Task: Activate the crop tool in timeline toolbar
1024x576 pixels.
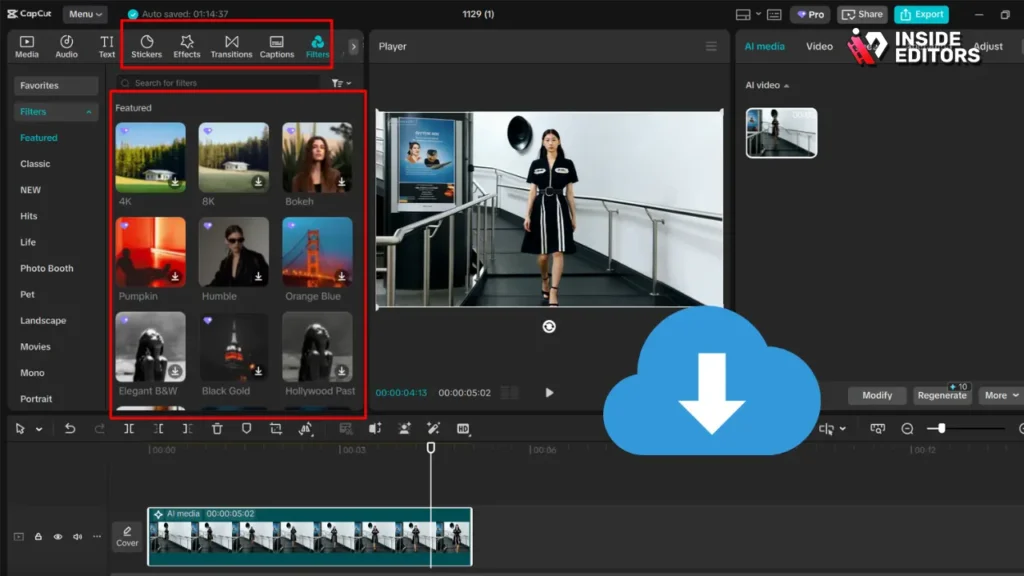Action: (276, 428)
